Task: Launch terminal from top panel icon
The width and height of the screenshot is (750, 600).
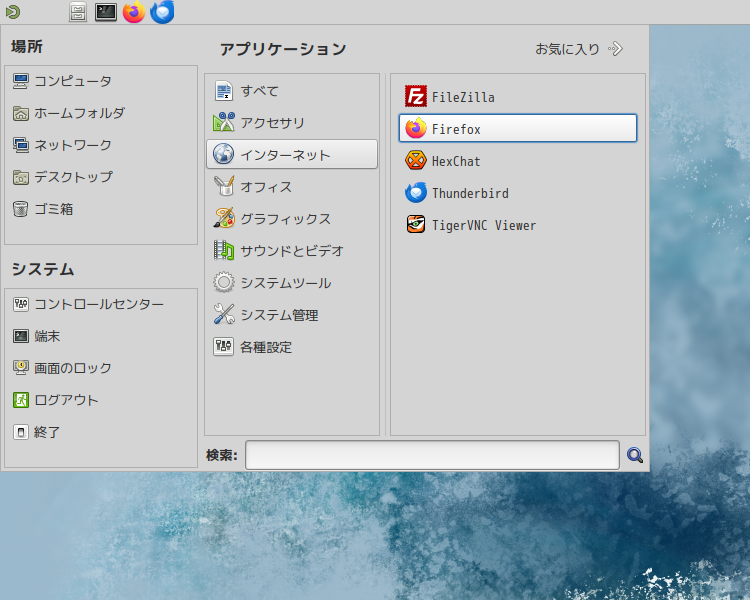Action: pyautogui.click(x=106, y=12)
